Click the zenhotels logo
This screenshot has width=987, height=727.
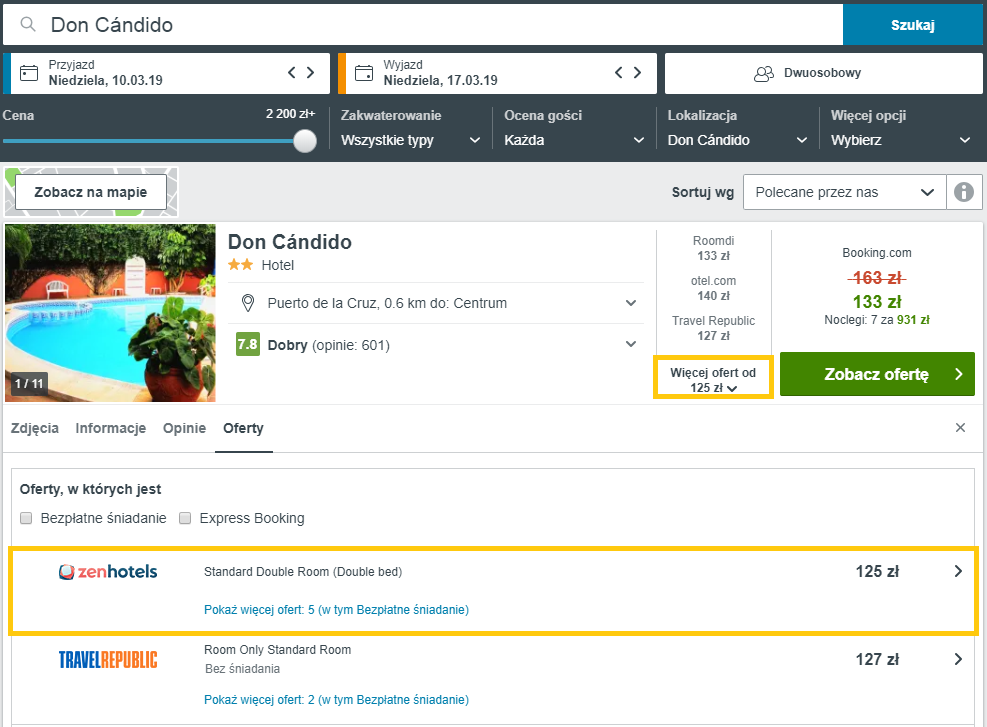tap(108, 572)
